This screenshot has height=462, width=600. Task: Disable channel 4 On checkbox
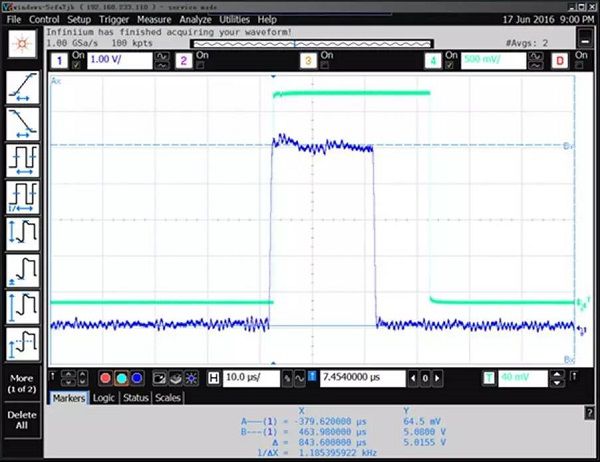[x=447, y=56]
